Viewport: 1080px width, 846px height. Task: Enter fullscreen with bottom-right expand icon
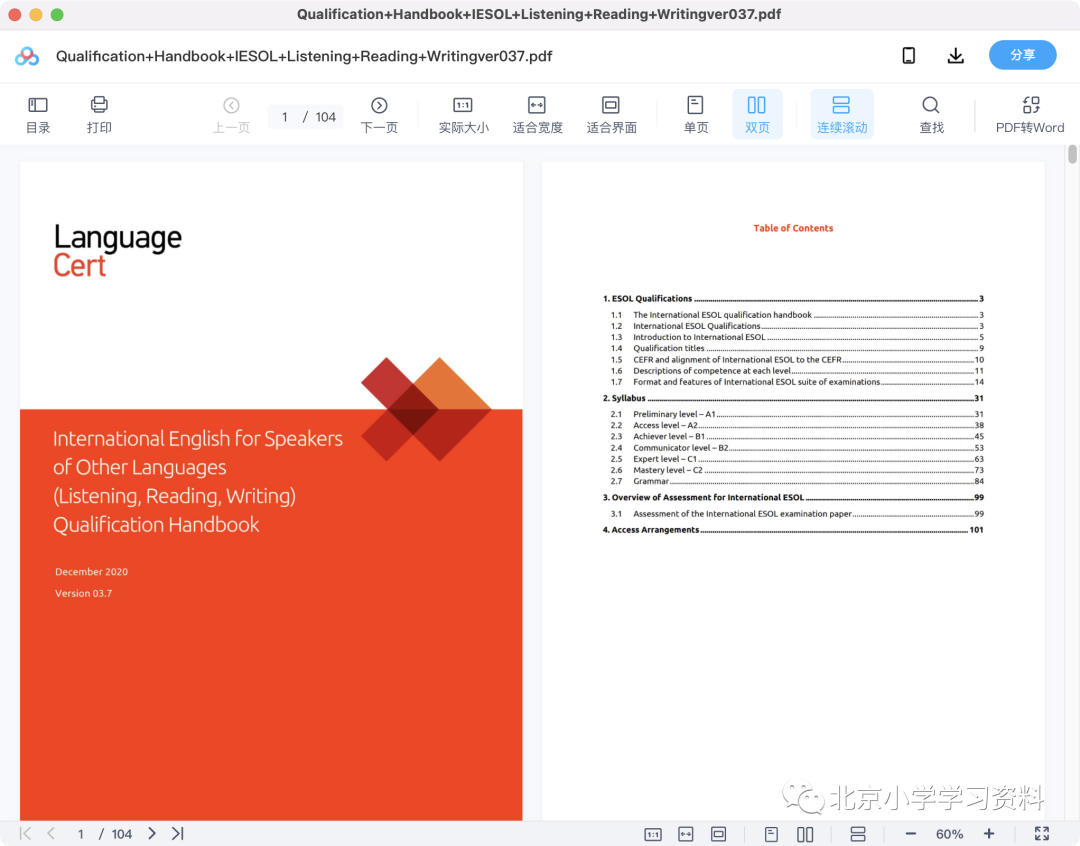click(1042, 834)
